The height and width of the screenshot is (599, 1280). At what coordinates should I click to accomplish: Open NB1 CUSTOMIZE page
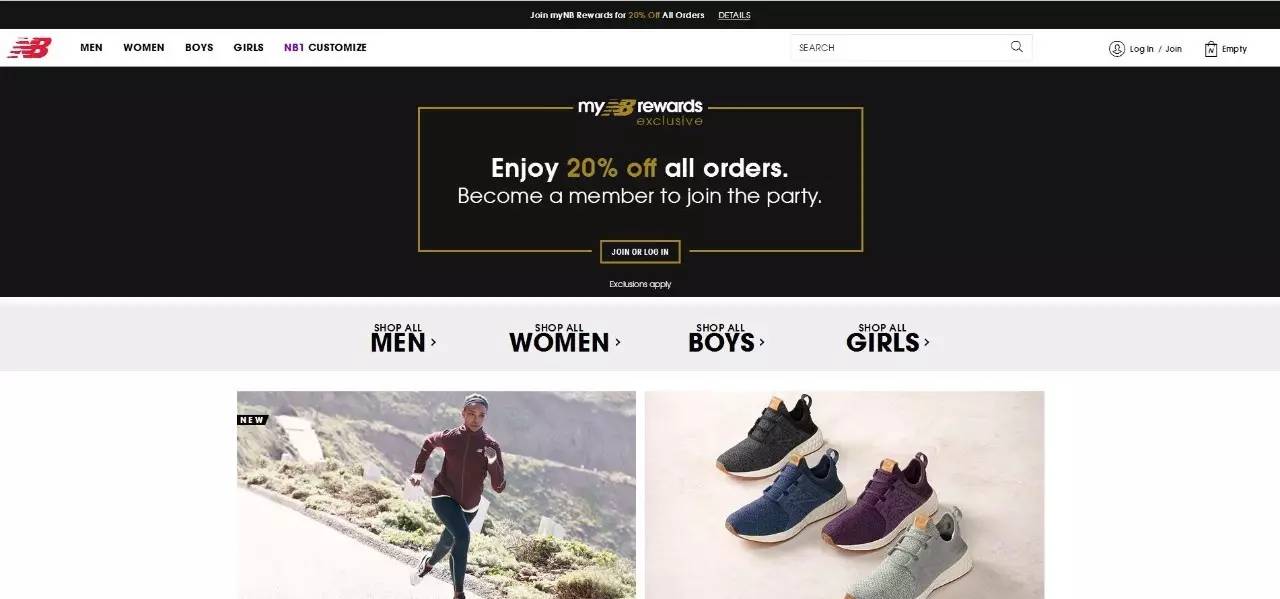(x=325, y=47)
